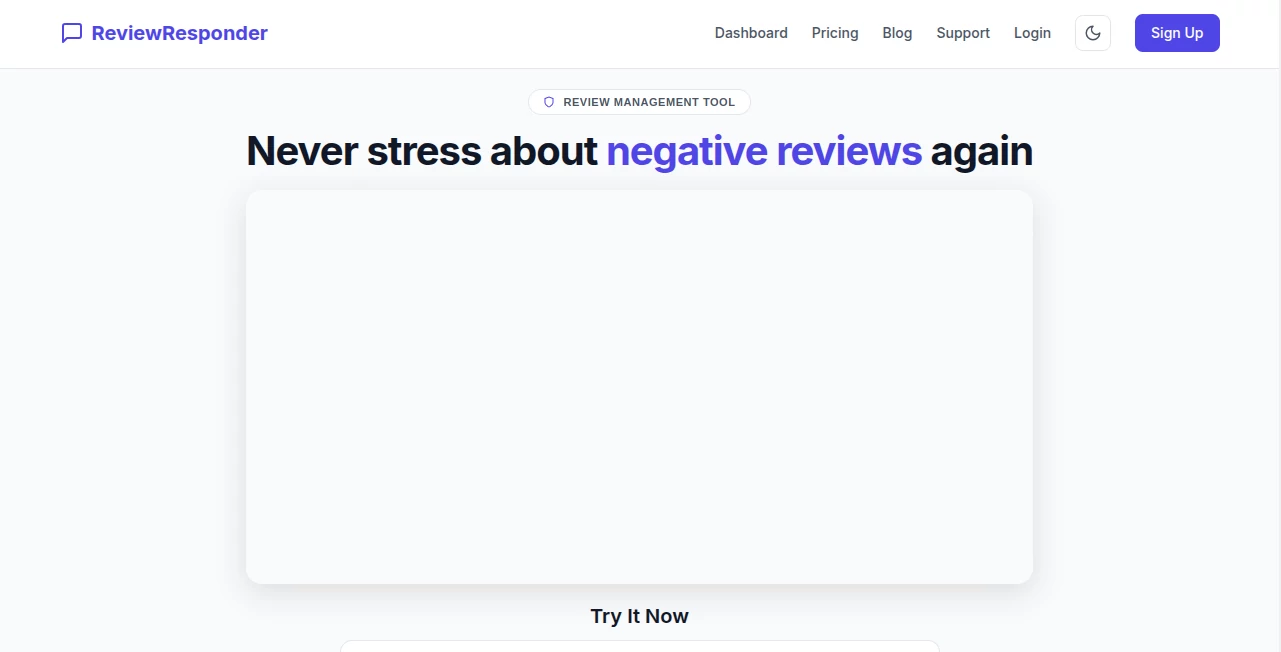Image resolution: width=1281 pixels, height=652 pixels.
Task: Select the shield icon in the badge
Action: (x=548, y=102)
